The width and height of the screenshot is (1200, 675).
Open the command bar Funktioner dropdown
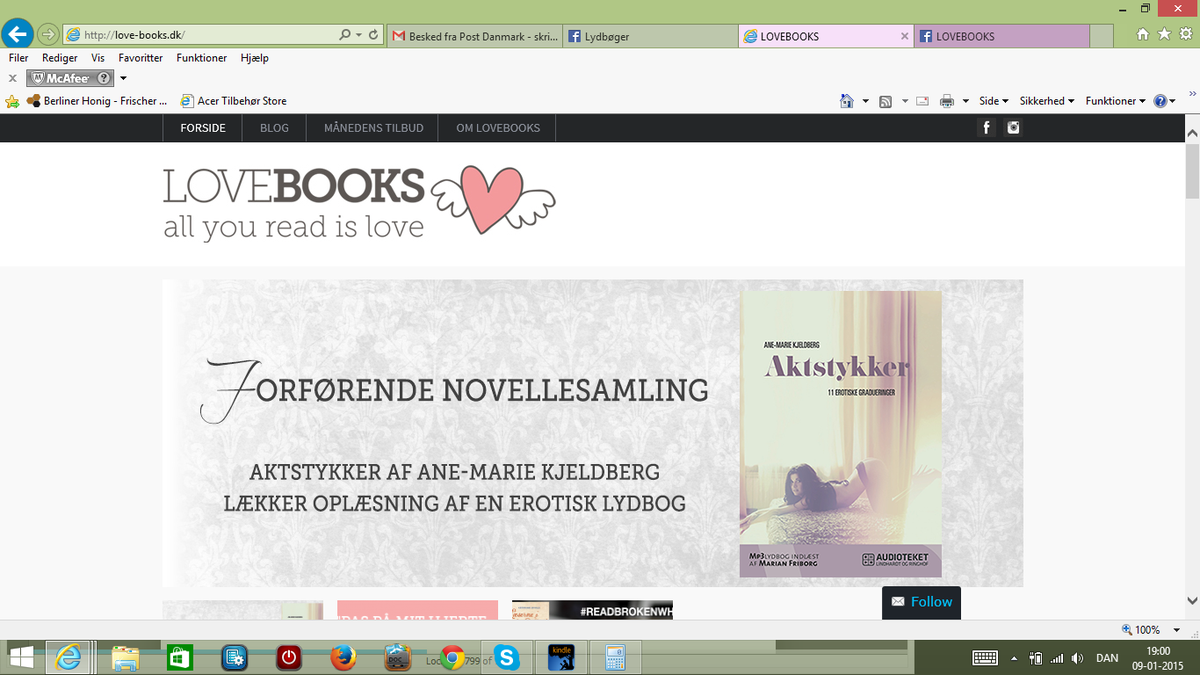(1116, 101)
